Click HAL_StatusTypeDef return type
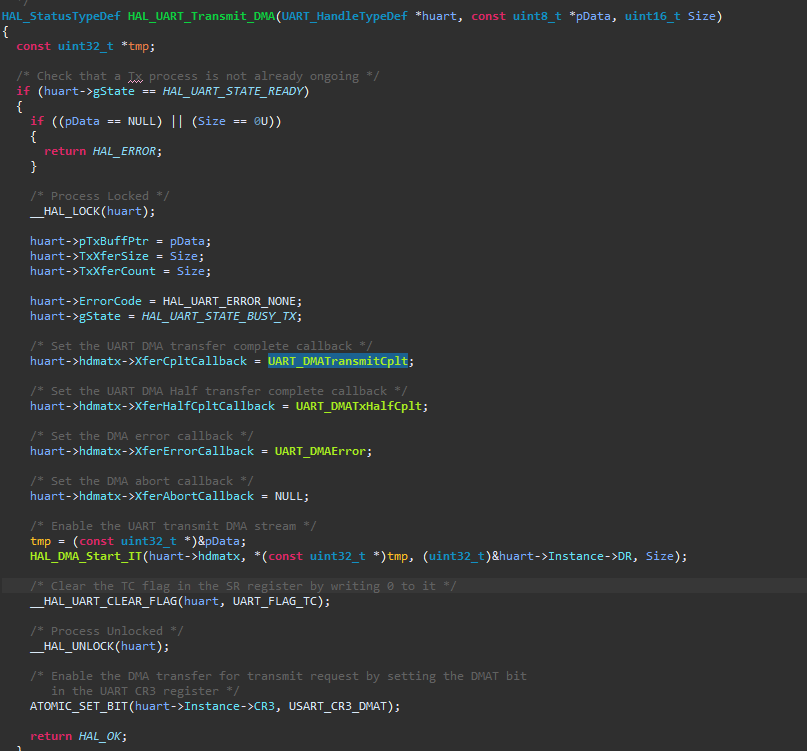 [61, 16]
